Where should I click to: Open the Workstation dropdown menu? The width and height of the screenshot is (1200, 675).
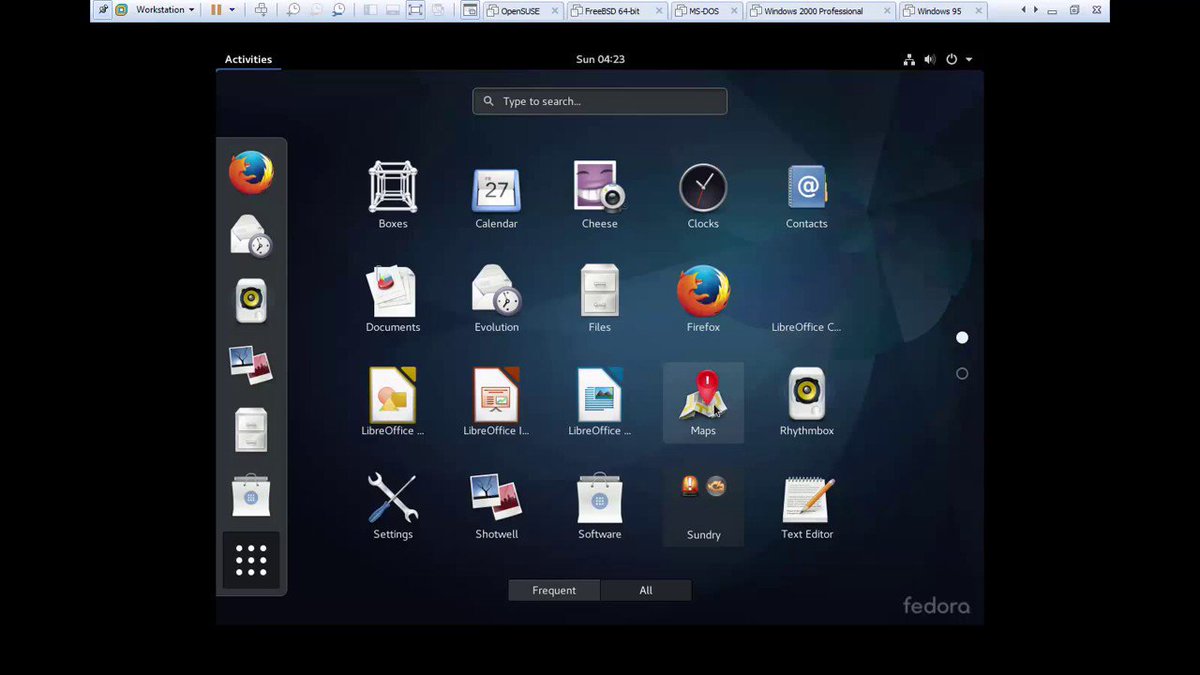coord(165,10)
